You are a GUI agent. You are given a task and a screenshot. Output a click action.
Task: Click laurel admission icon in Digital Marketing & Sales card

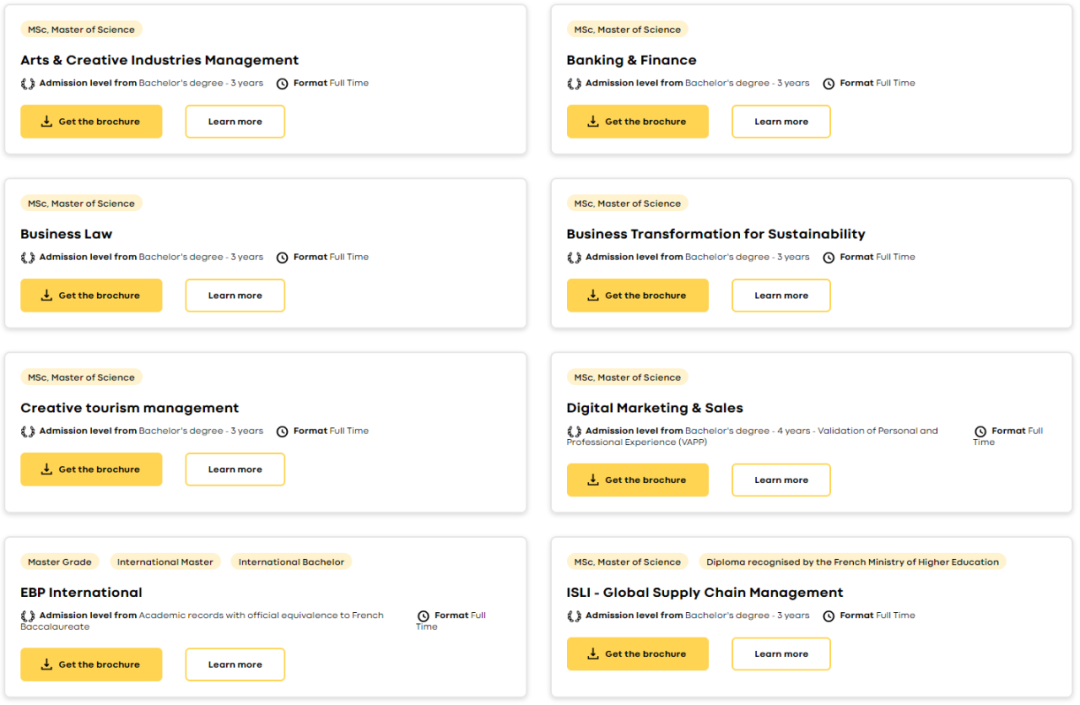574,432
